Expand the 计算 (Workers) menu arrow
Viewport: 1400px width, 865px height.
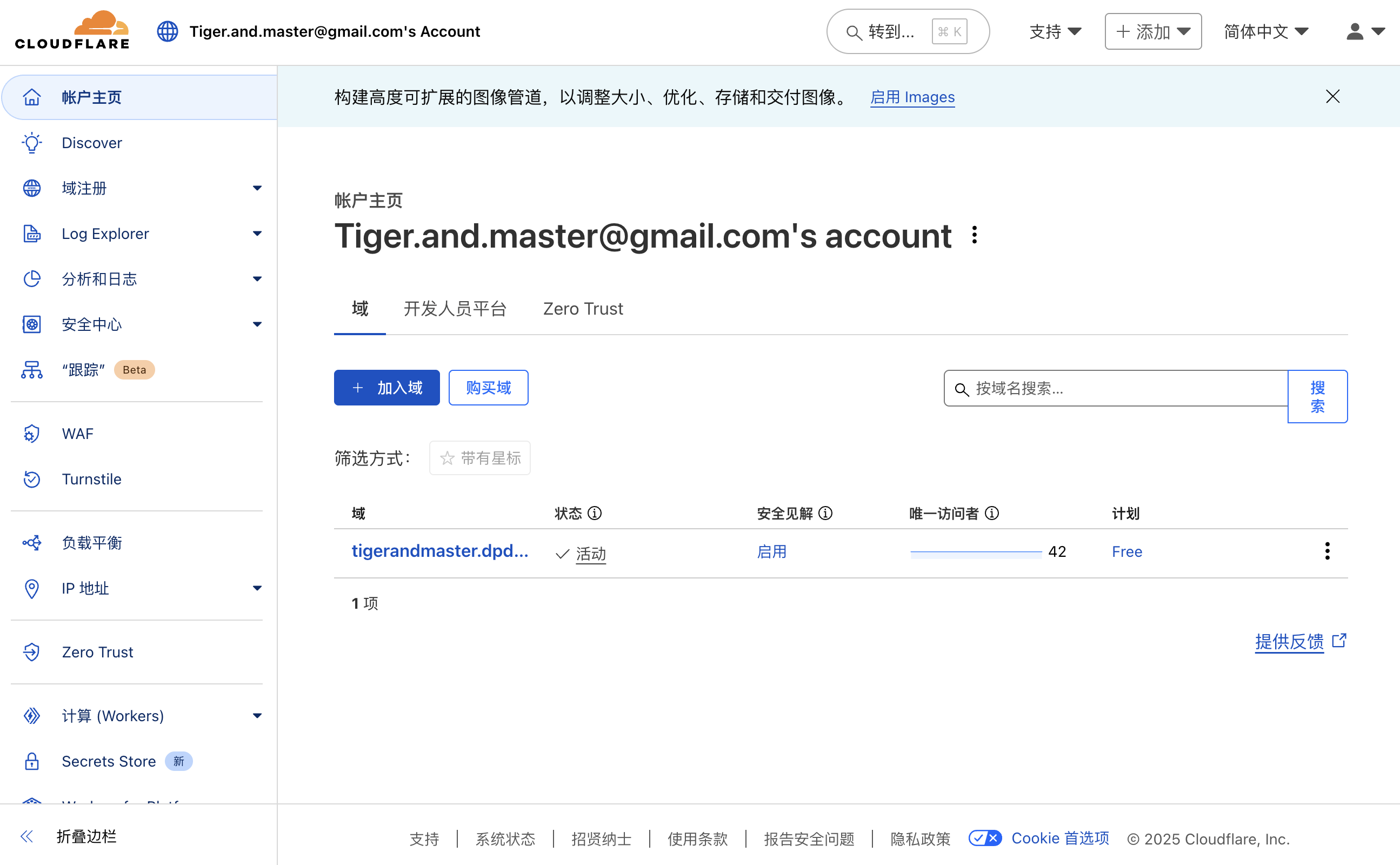[257, 716]
